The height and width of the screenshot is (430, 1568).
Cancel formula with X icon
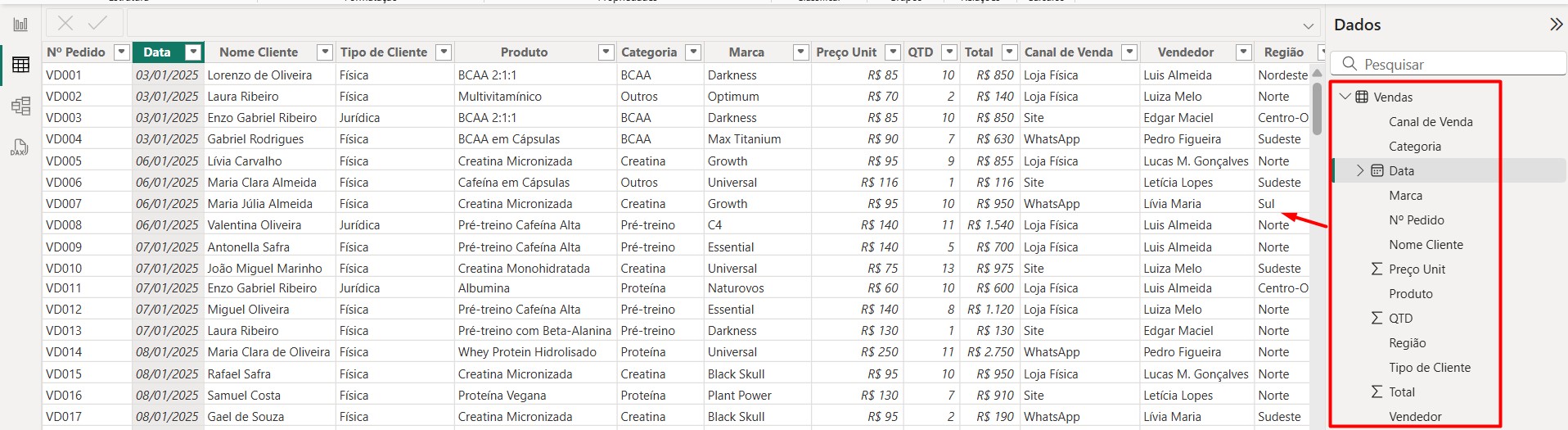[x=65, y=23]
